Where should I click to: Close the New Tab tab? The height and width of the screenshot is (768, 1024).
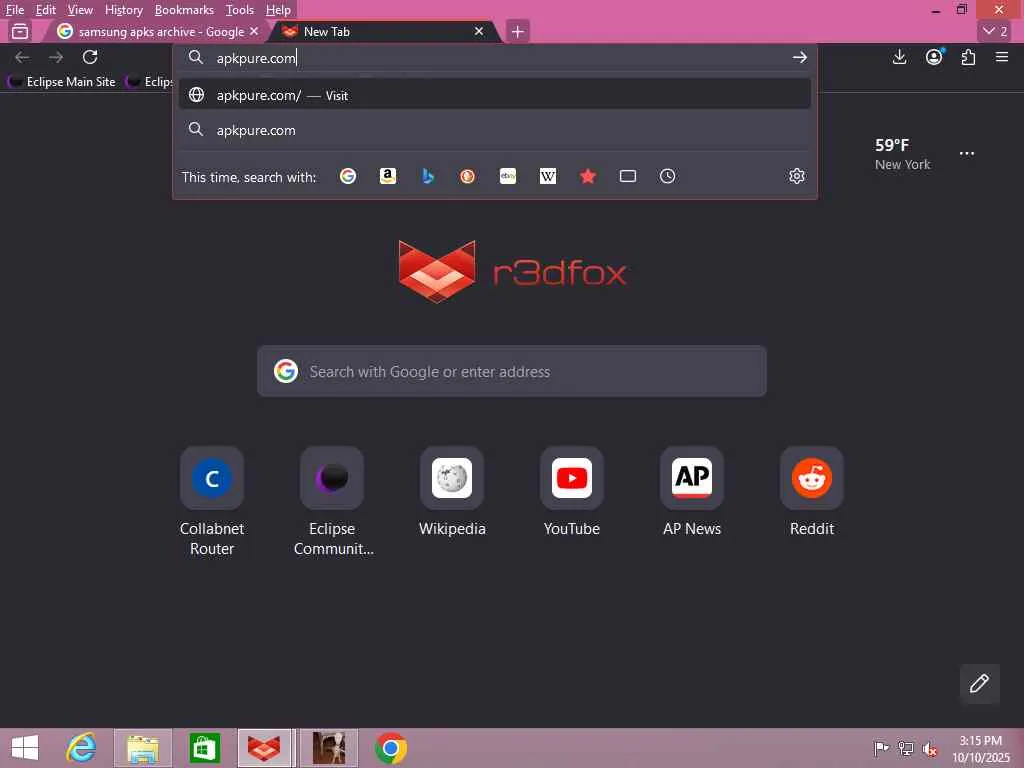pyautogui.click(x=479, y=31)
